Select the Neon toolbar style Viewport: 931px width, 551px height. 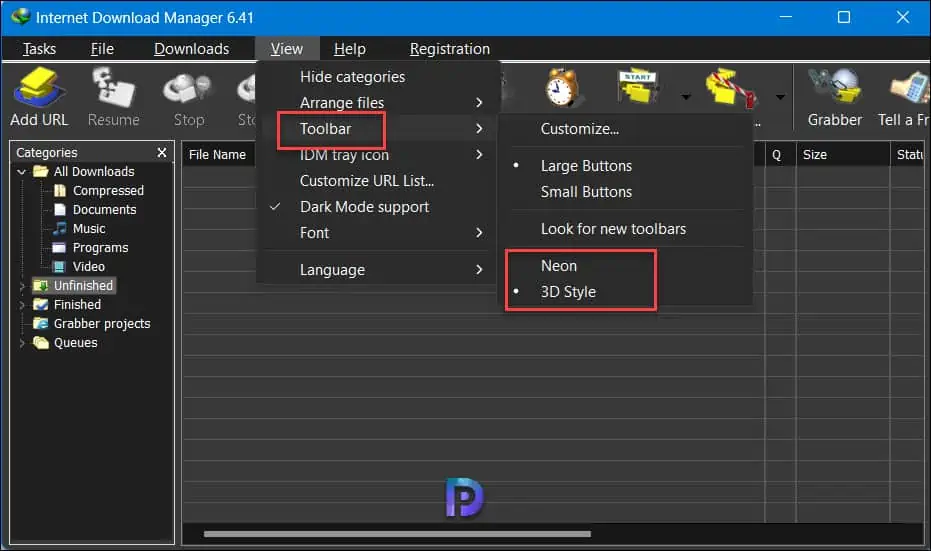click(x=559, y=265)
